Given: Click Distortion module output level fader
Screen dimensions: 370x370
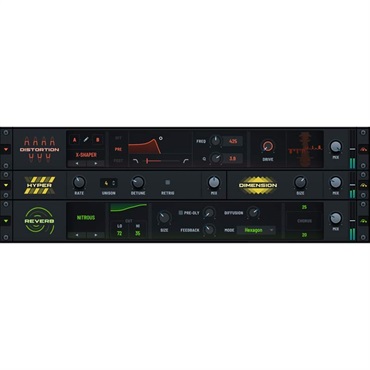Looking at the screenshot, I should point(352,149).
